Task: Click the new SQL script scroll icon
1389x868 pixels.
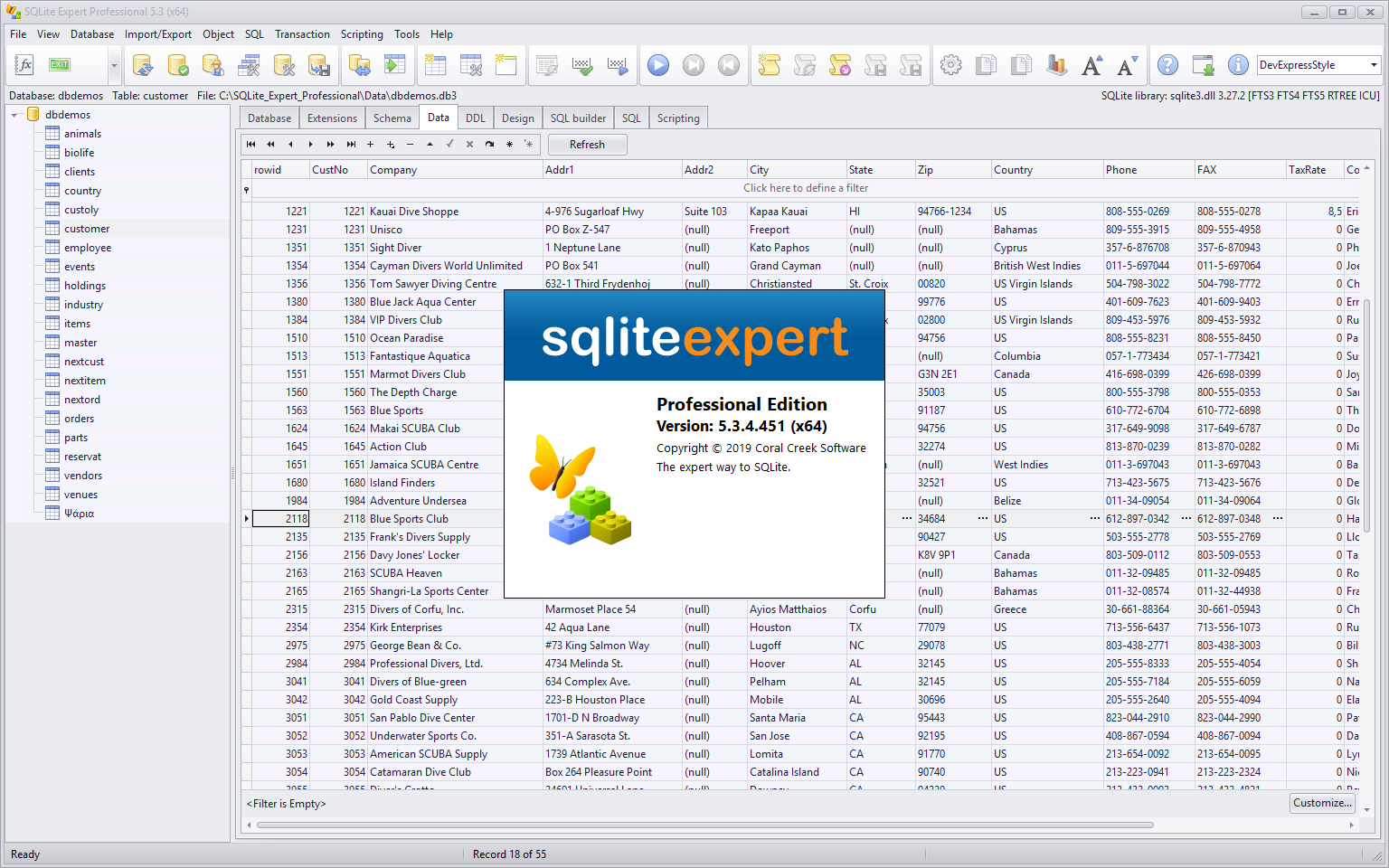Action: pyautogui.click(x=770, y=65)
